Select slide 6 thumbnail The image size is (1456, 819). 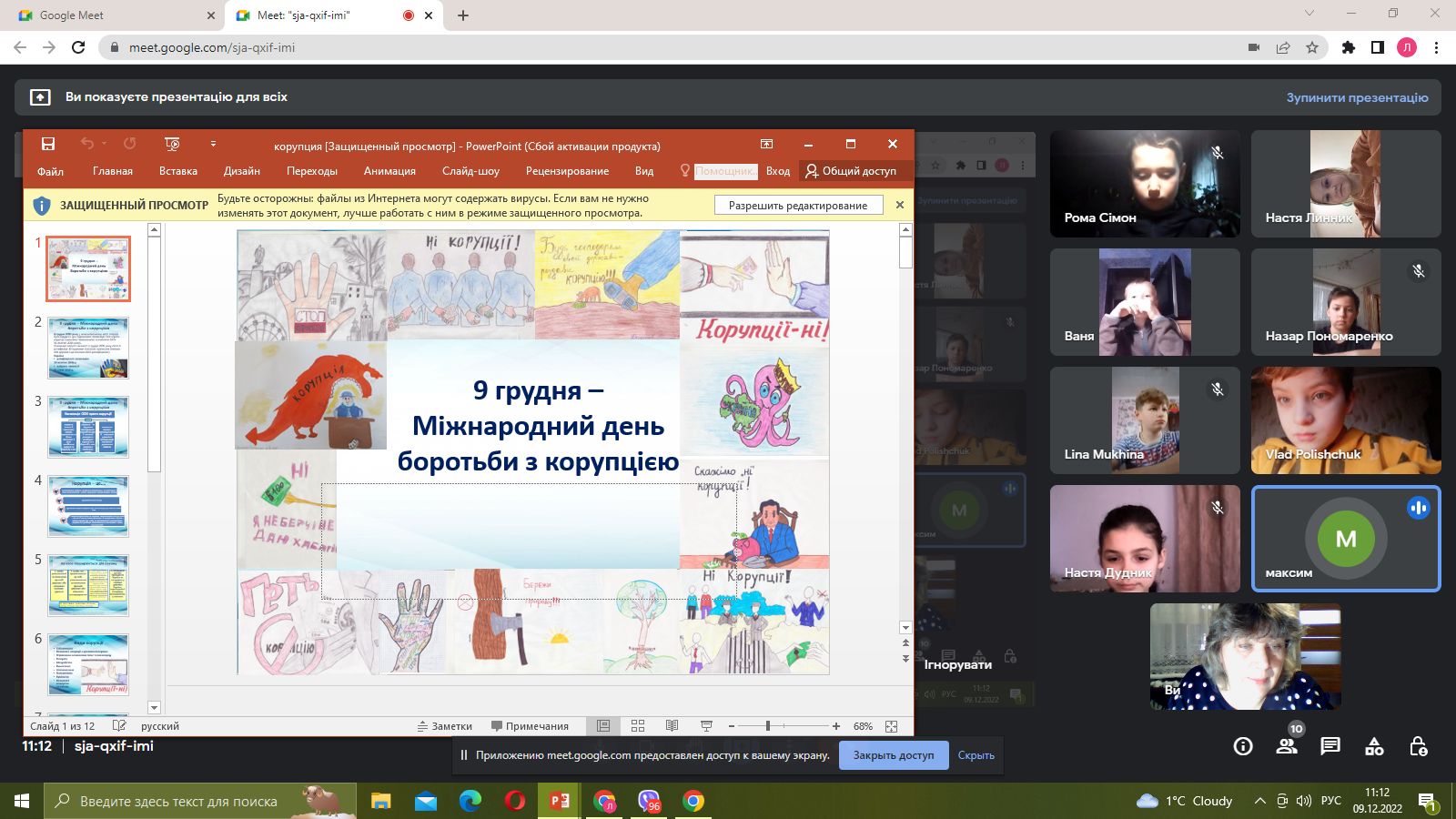[88, 664]
